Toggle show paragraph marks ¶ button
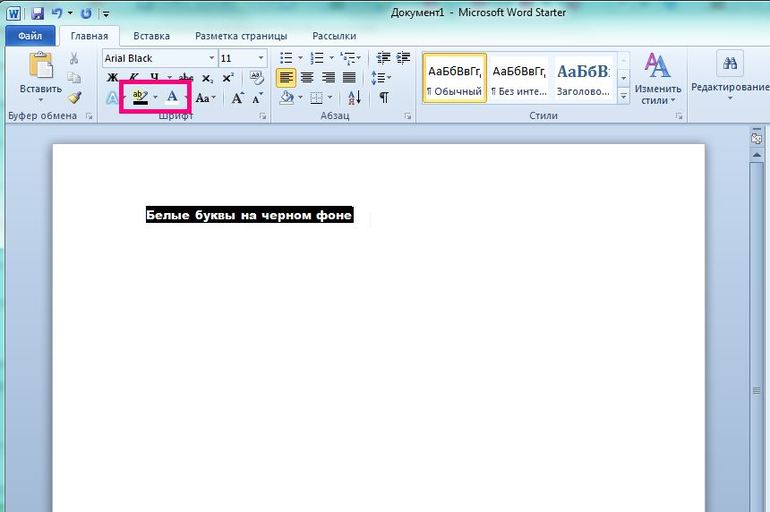This screenshot has height=512, width=770. (383, 97)
